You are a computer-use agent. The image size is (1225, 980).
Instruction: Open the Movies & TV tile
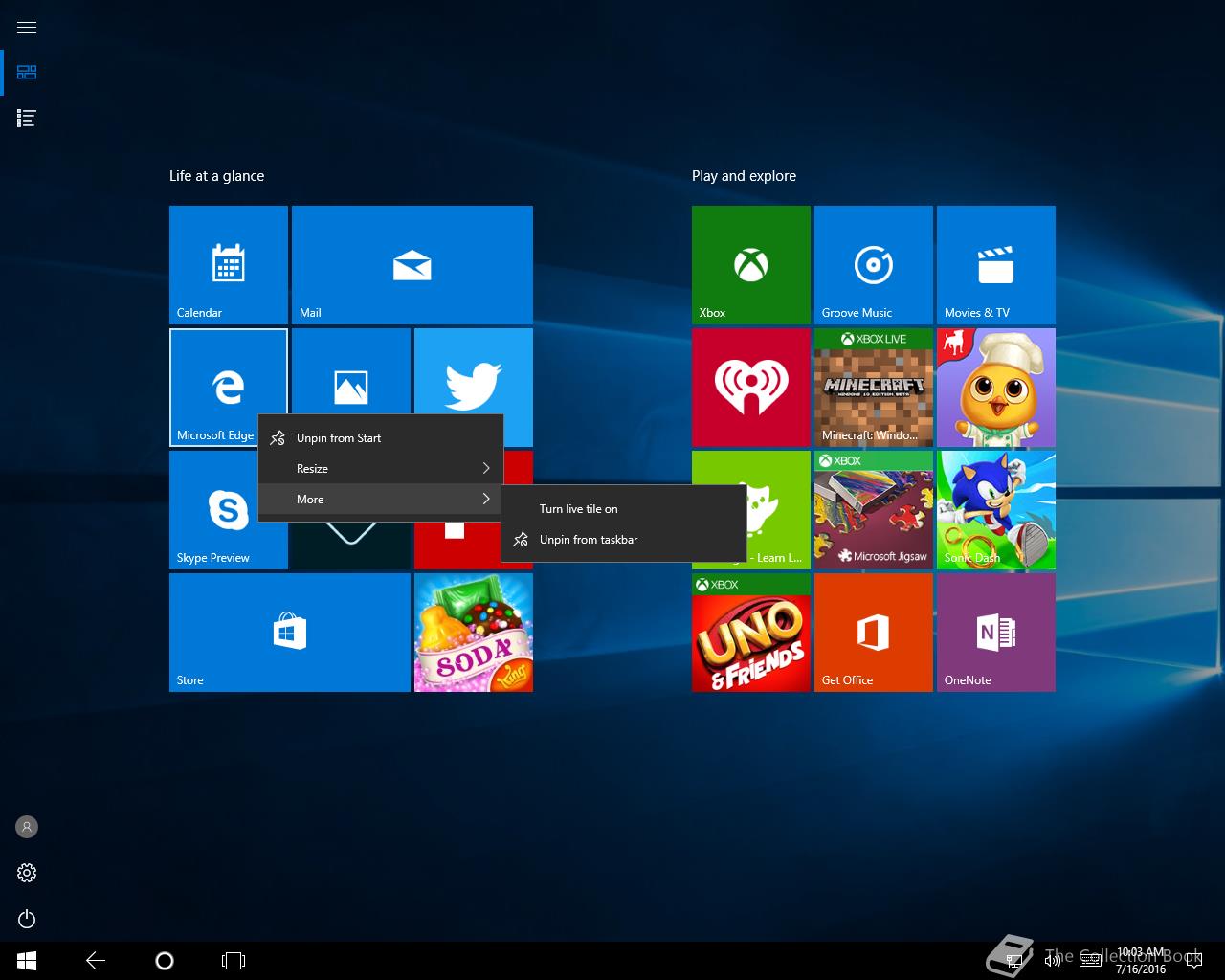pos(996,265)
